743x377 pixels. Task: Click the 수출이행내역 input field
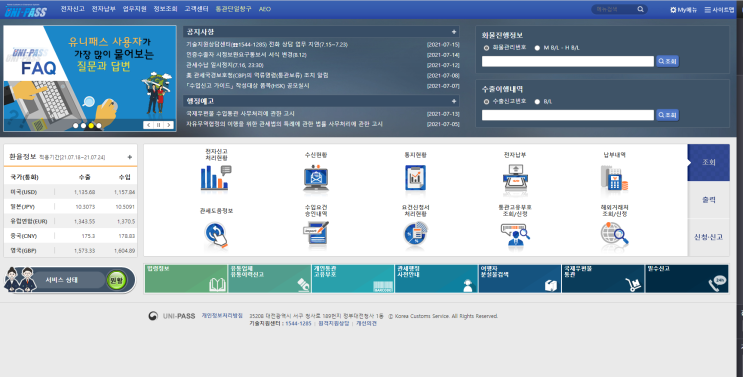pos(568,115)
